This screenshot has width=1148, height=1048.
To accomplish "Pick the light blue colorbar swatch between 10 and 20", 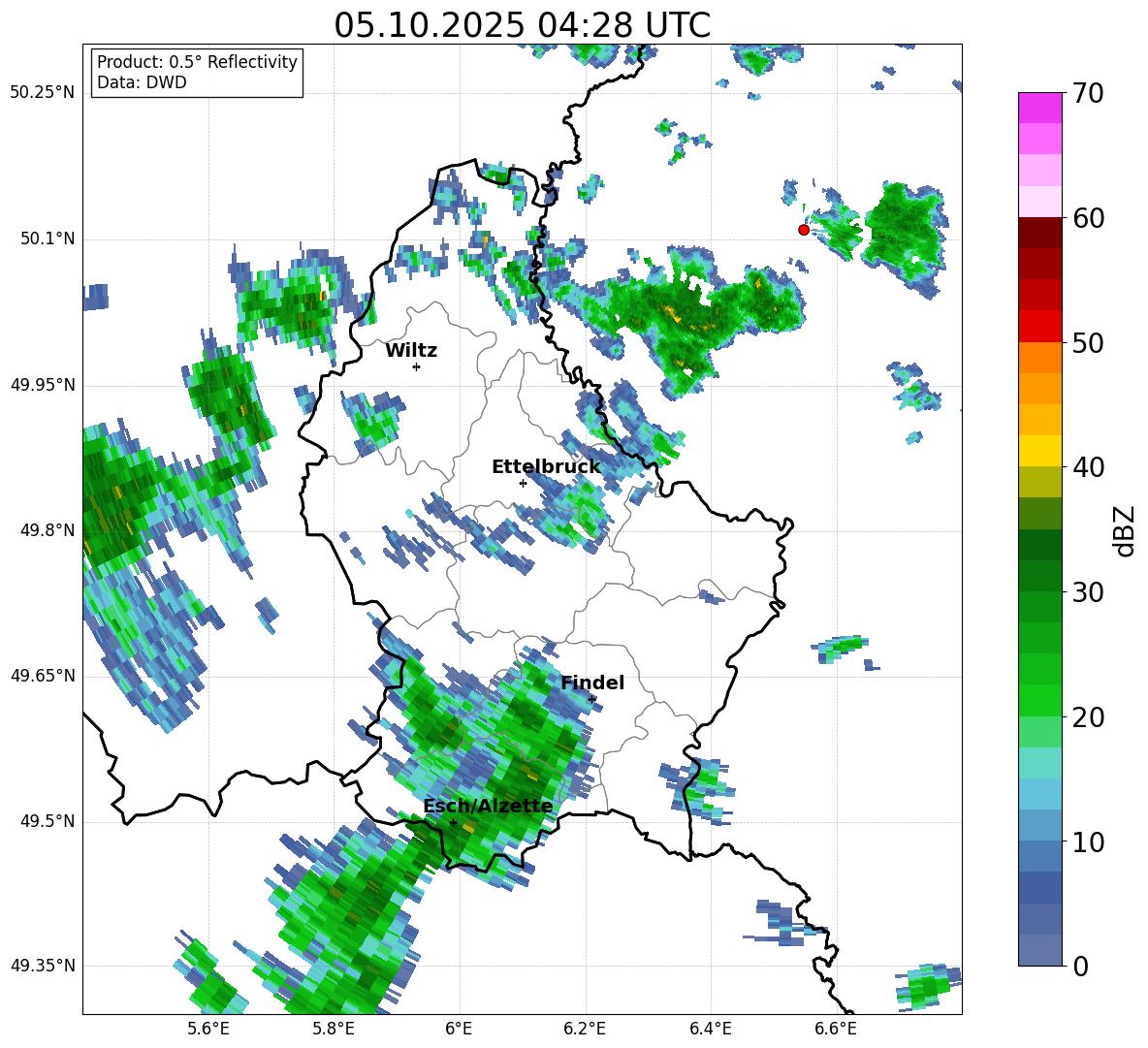I will (1039, 794).
